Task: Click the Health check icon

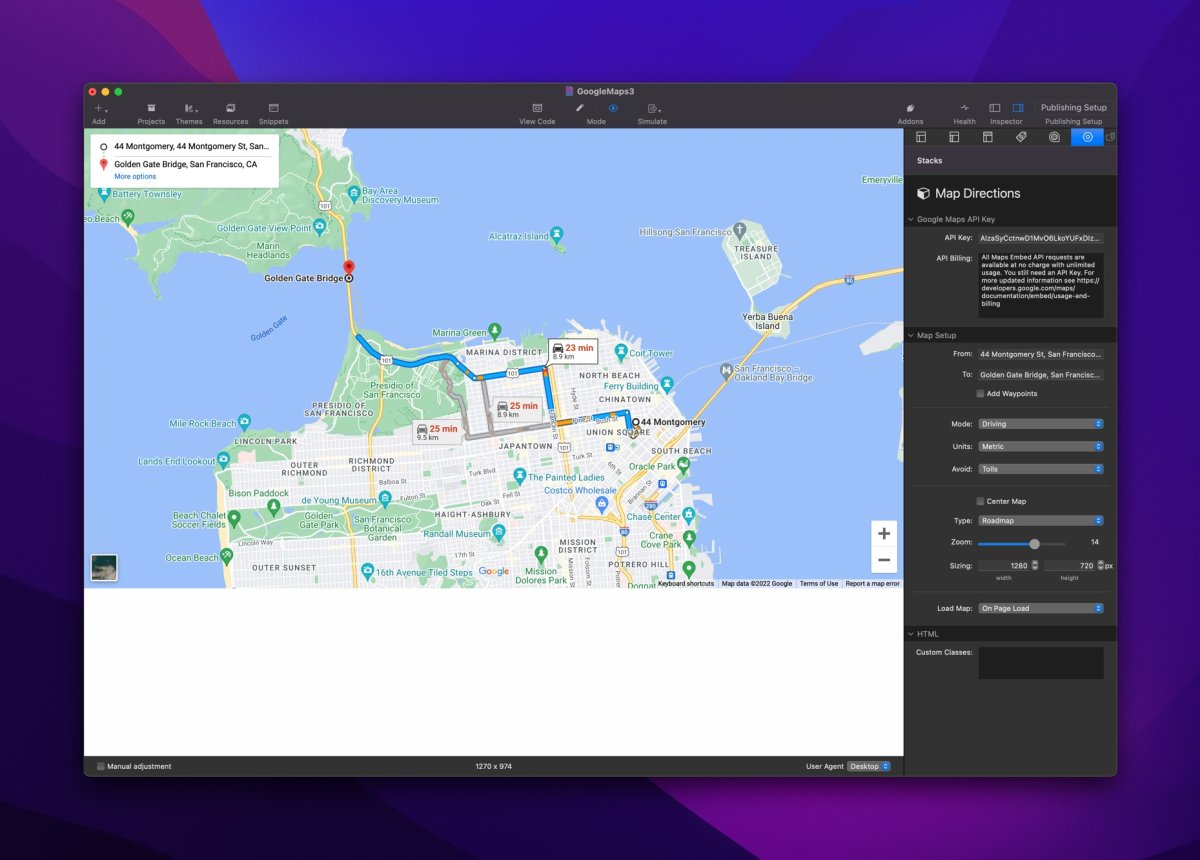Action: [963, 110]
